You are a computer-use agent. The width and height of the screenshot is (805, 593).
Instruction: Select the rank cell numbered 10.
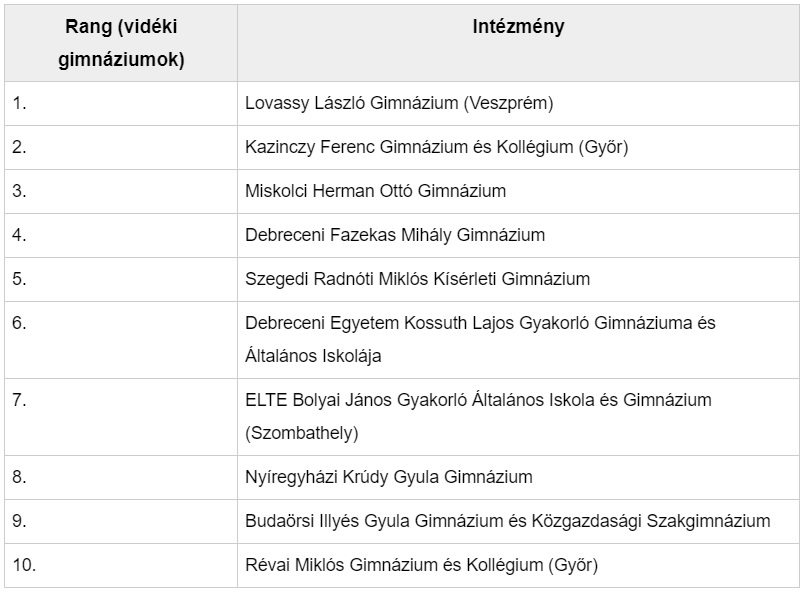(x=24, y=565)
